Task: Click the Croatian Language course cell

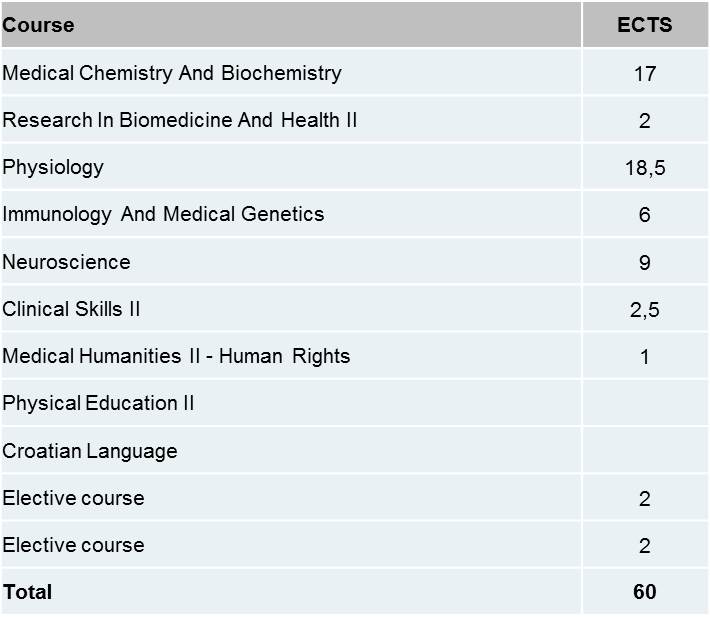Action: pos(291,450)
